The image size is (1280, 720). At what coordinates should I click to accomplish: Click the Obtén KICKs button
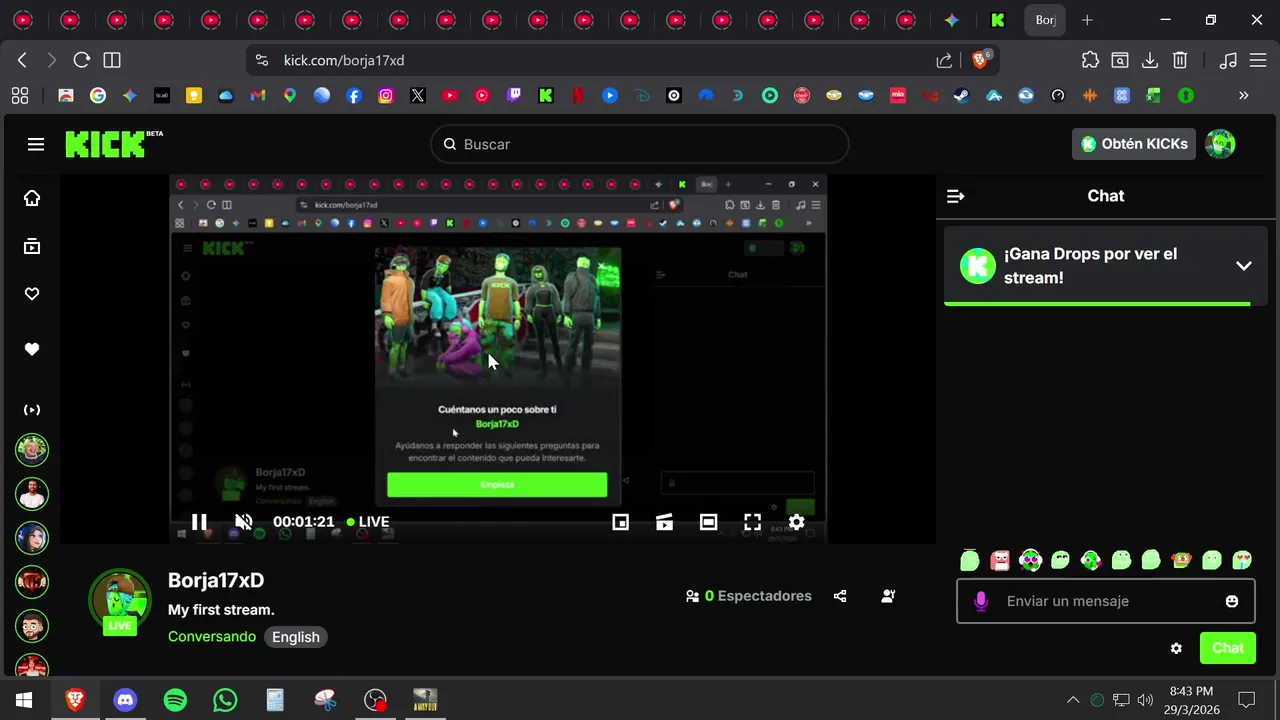[1134, 144]
